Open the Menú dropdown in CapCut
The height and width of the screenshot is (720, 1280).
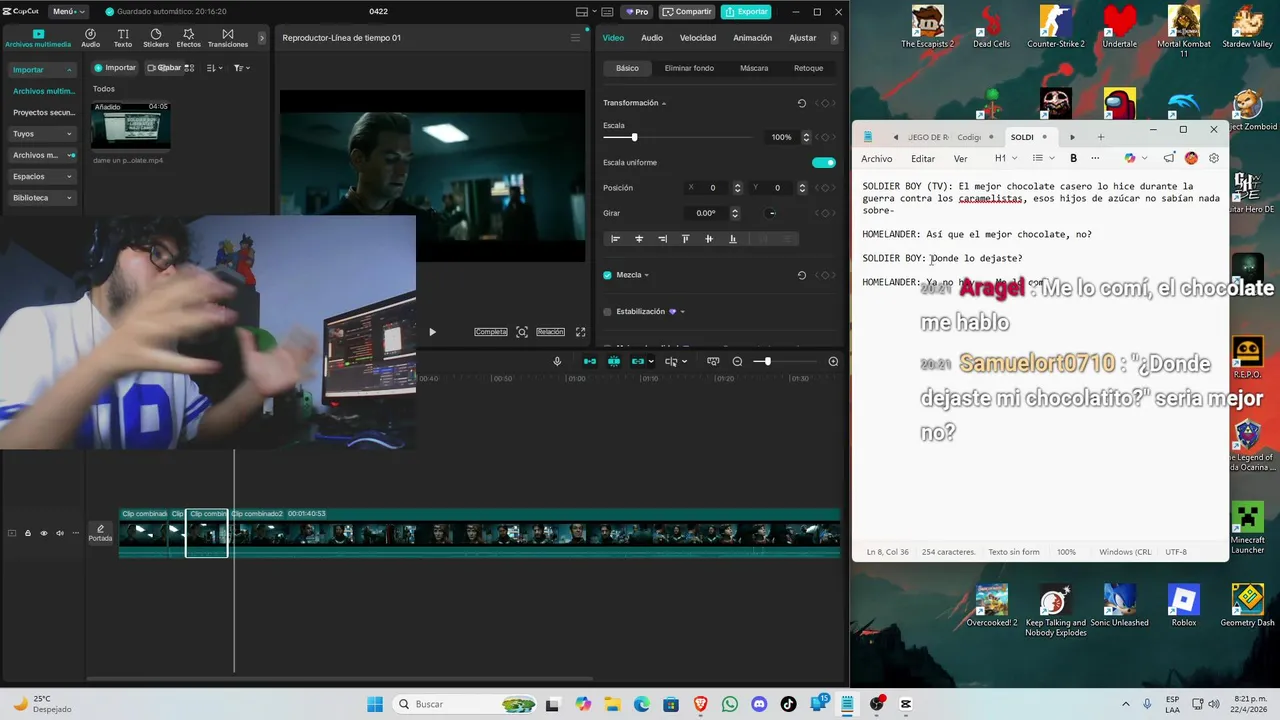tap(67, 11)
